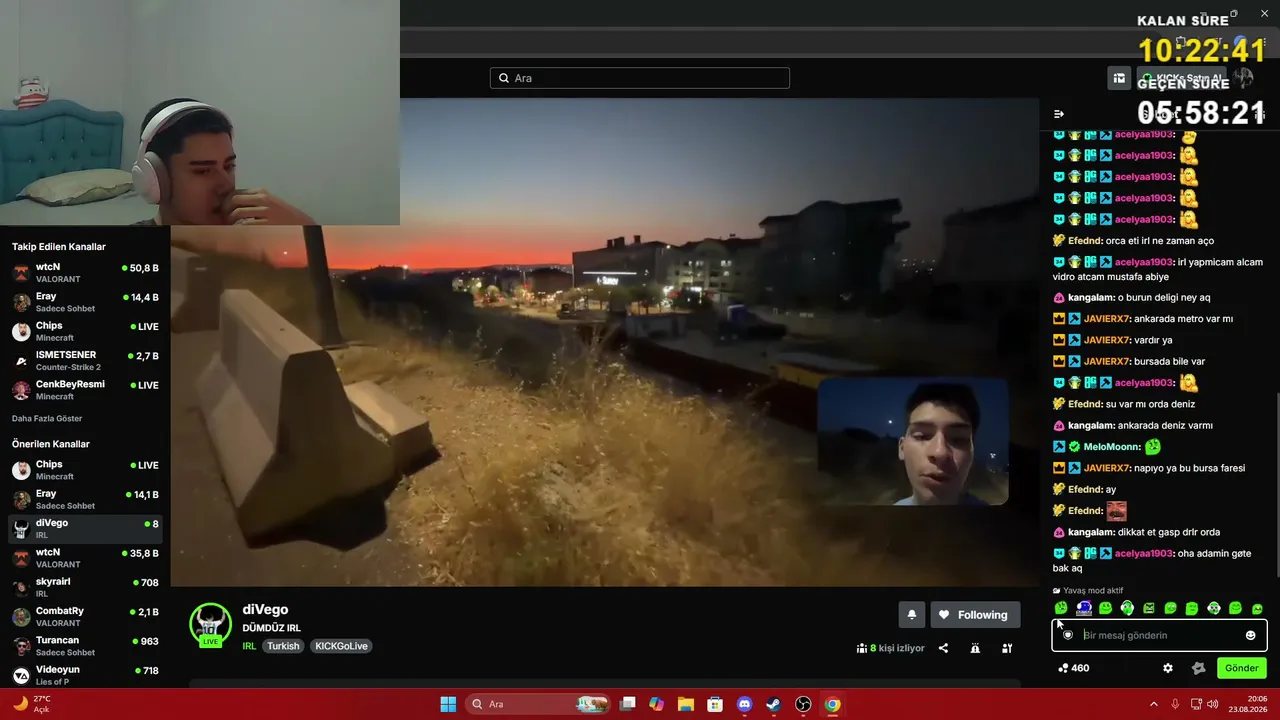Insert the square angry-face emote from quick emotes
Viewport: 1280px width, 720px height.
pyautogui.click(x=1149, y=608)
